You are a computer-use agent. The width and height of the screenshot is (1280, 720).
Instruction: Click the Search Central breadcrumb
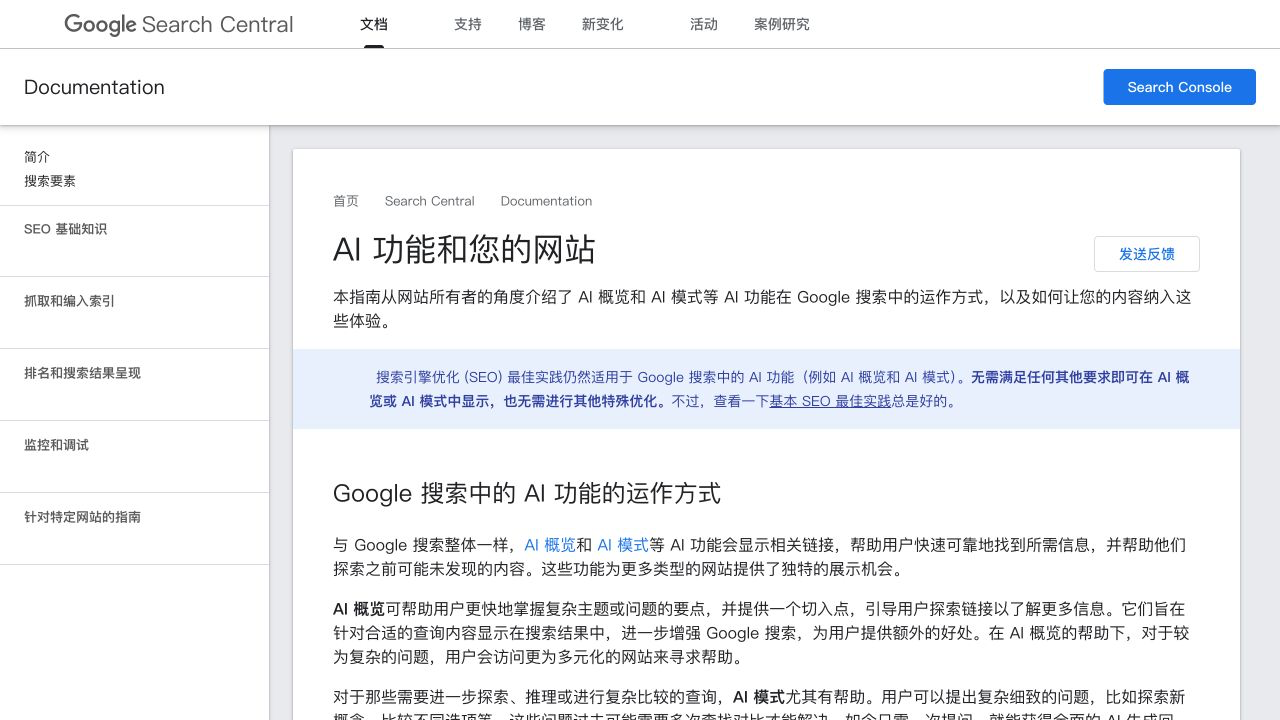430,201
